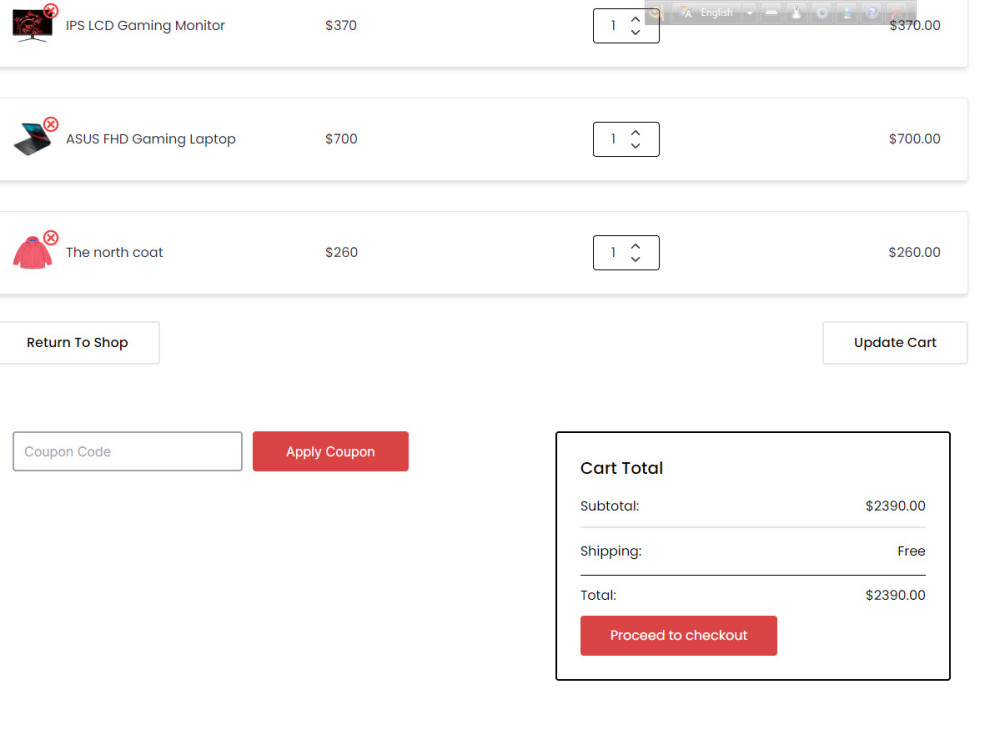Expand the language toolbar dropdown arrow

coord(749,13)
